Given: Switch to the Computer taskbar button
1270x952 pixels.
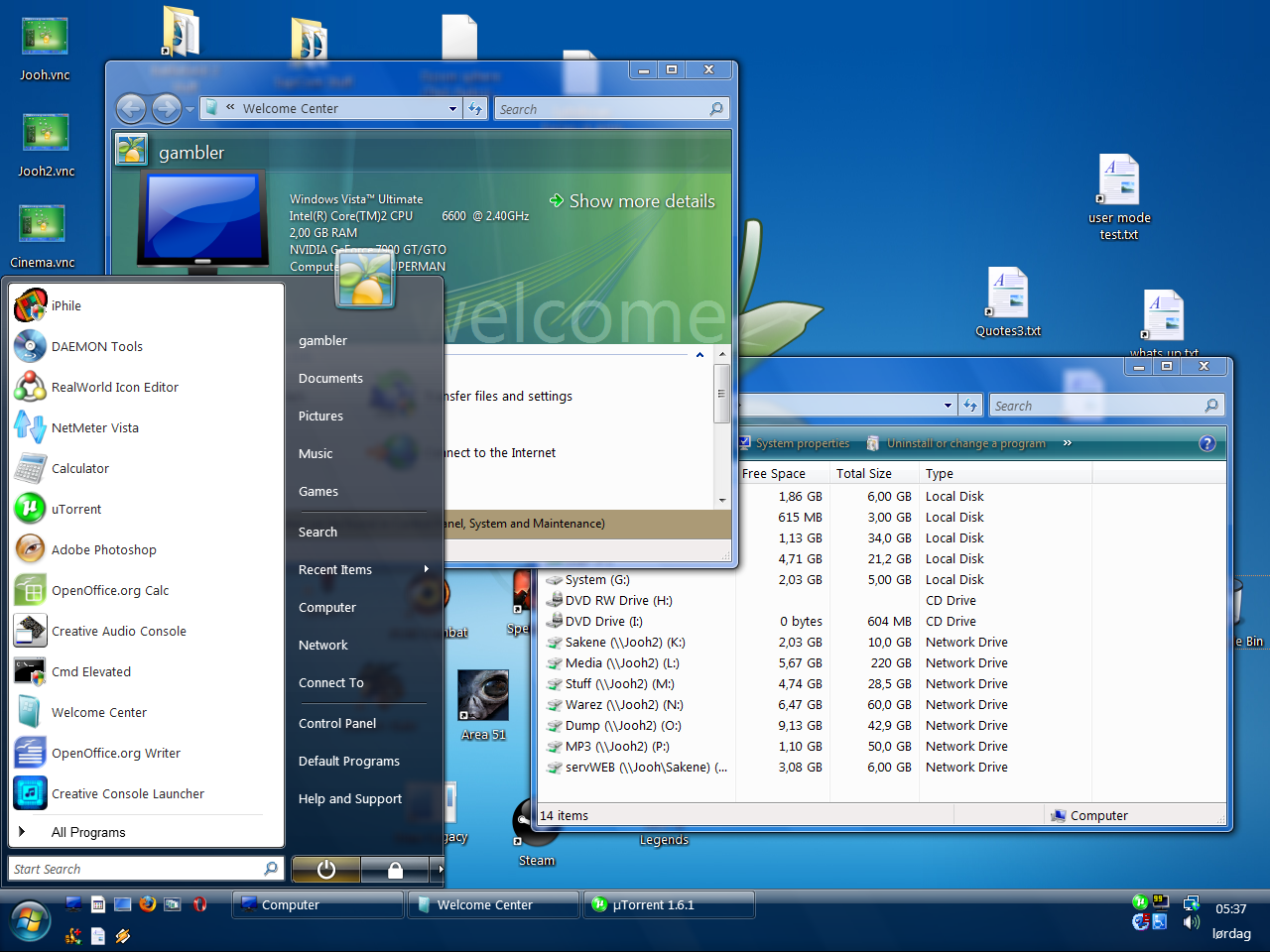Looking at the screenshot, I should tap(317, 904).
